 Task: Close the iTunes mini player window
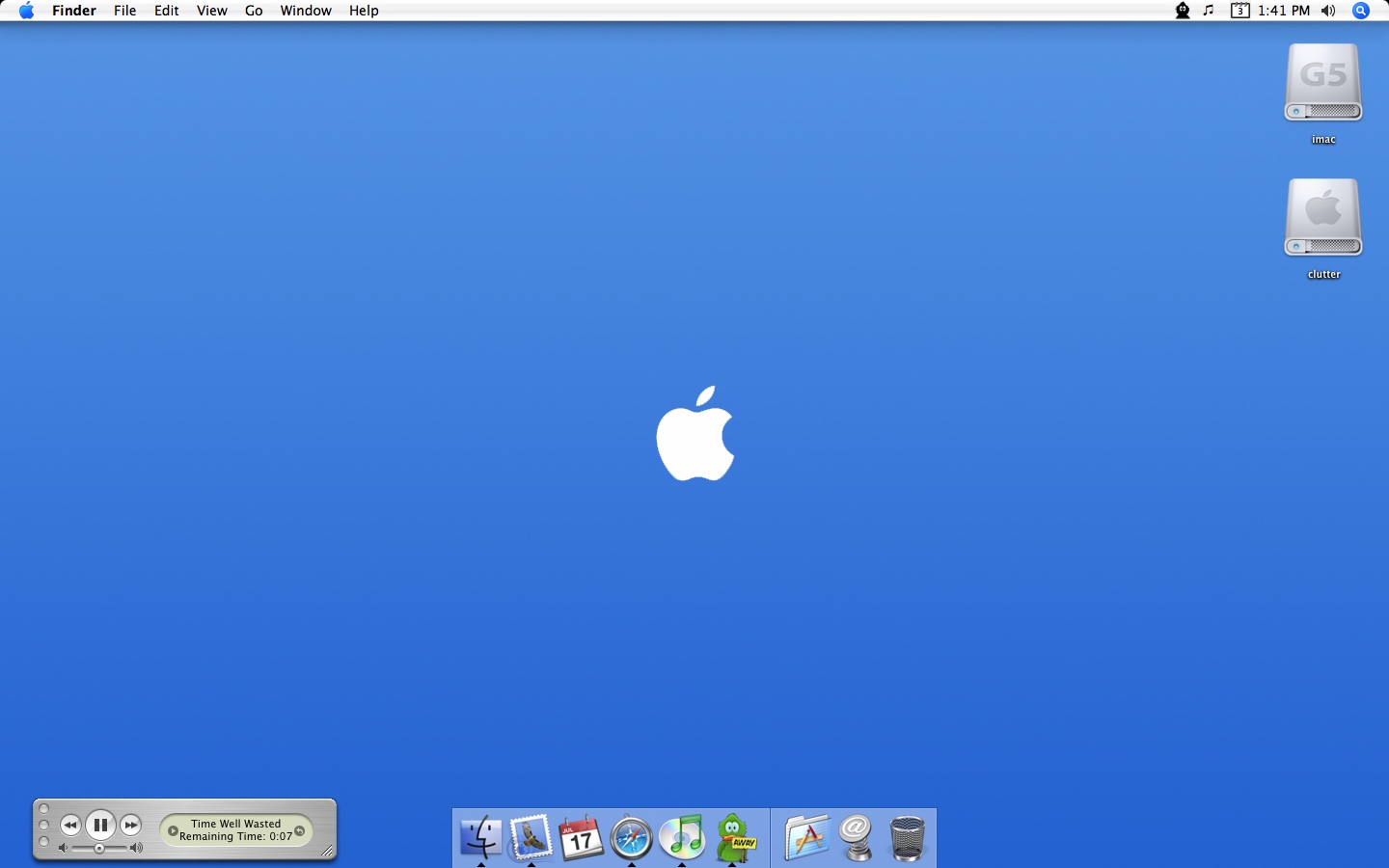43,808
